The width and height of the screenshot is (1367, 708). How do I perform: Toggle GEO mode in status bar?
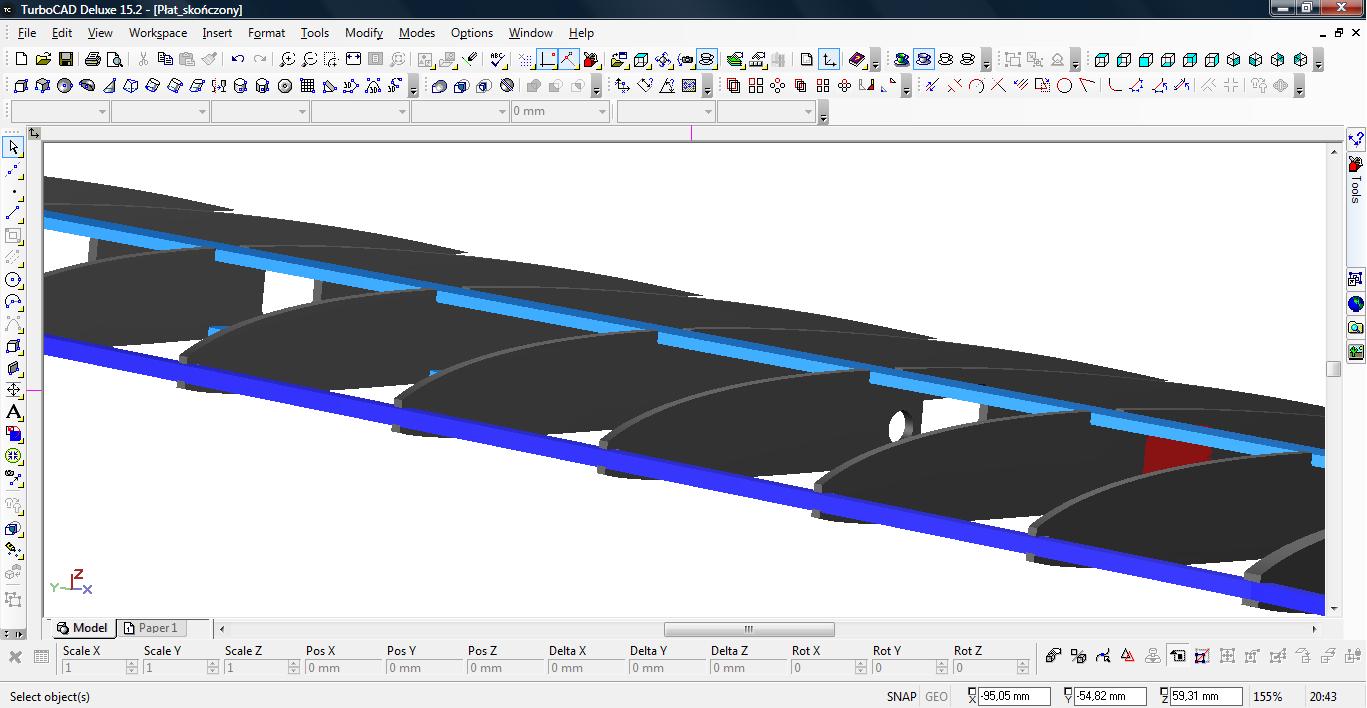click(x=936, y=697)
